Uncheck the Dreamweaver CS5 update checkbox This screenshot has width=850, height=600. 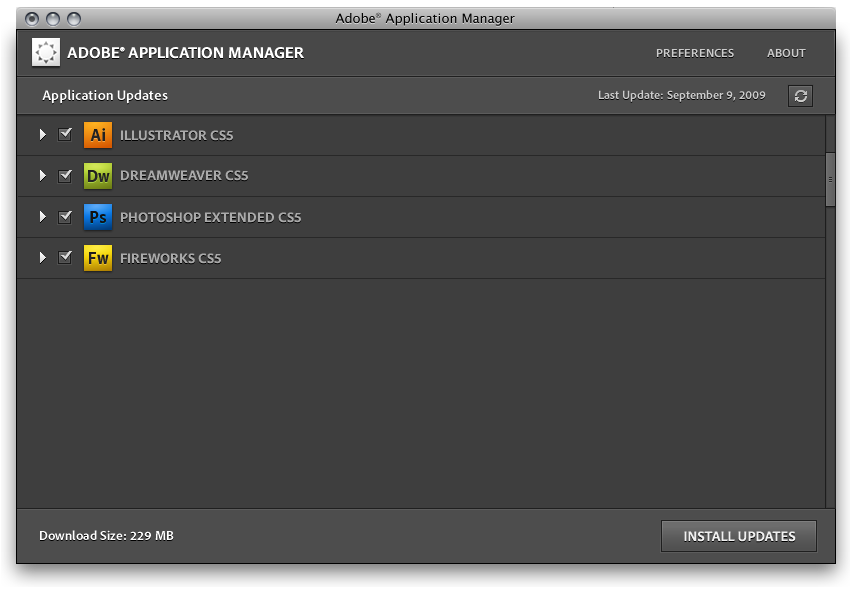click(x=65, y=175)
